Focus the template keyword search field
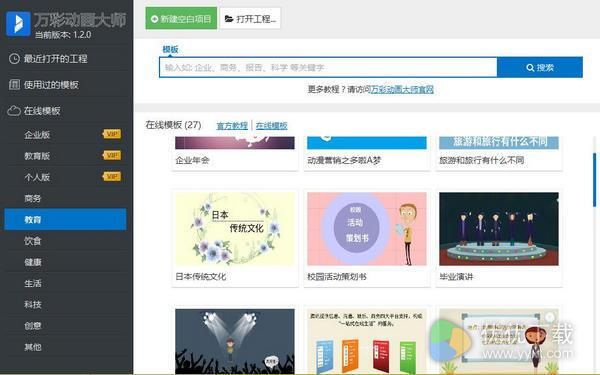Viewport: 600px width, 375px height. click(x=328, y=67)
